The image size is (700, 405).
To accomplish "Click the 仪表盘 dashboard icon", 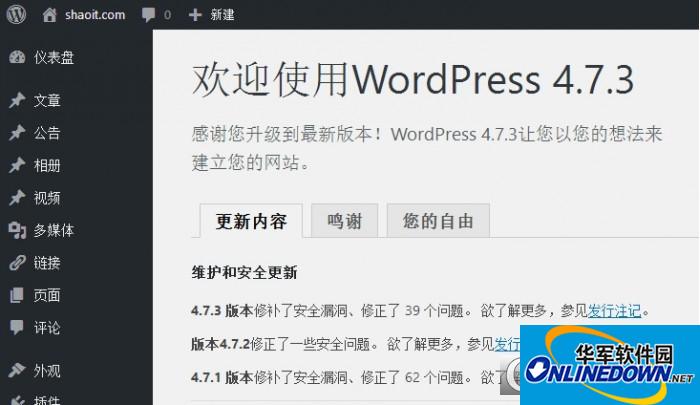I will click(x=17, y=57).
